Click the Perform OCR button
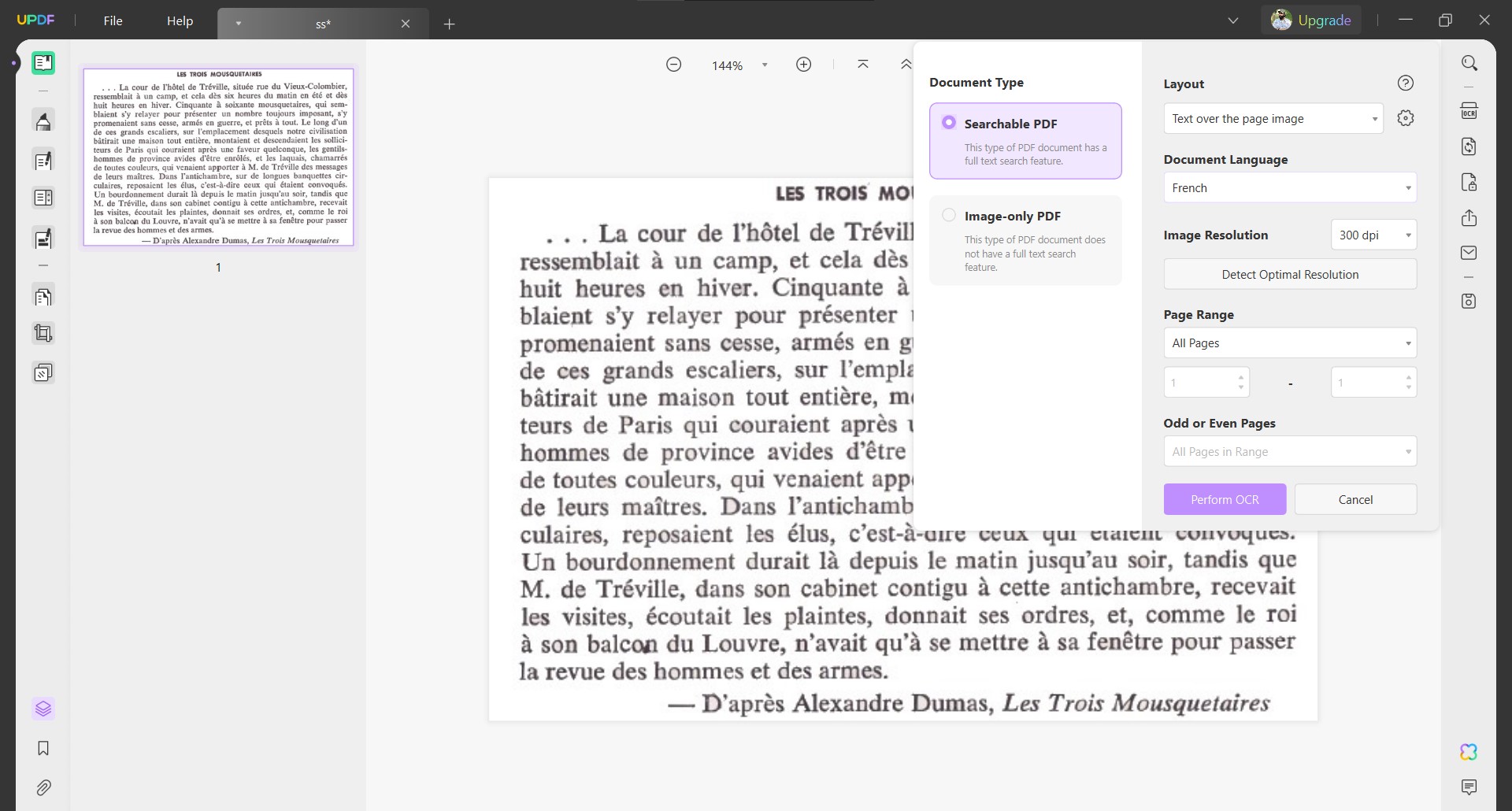 tap(1224, 499)
